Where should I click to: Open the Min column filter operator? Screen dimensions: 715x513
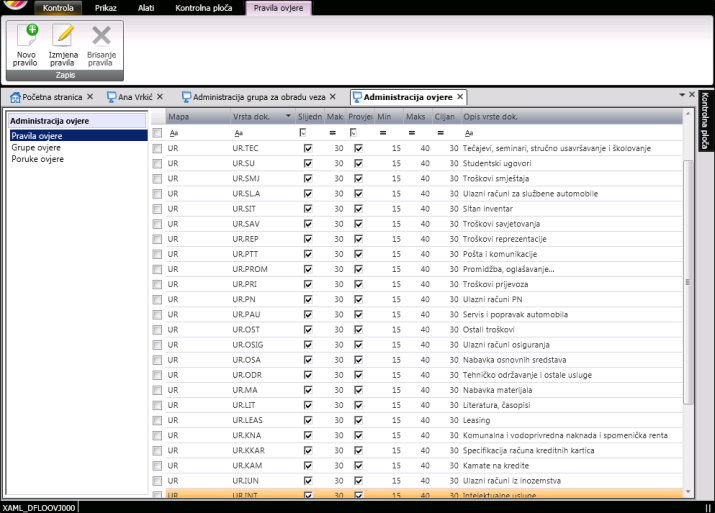(x=383, y=132)
